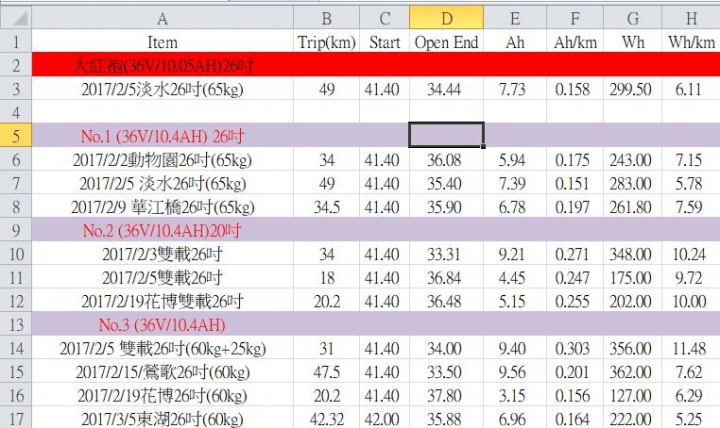Screen dimensions: 720x428
Task: Click the 'Ah/km' header cell
Action: 575,41
